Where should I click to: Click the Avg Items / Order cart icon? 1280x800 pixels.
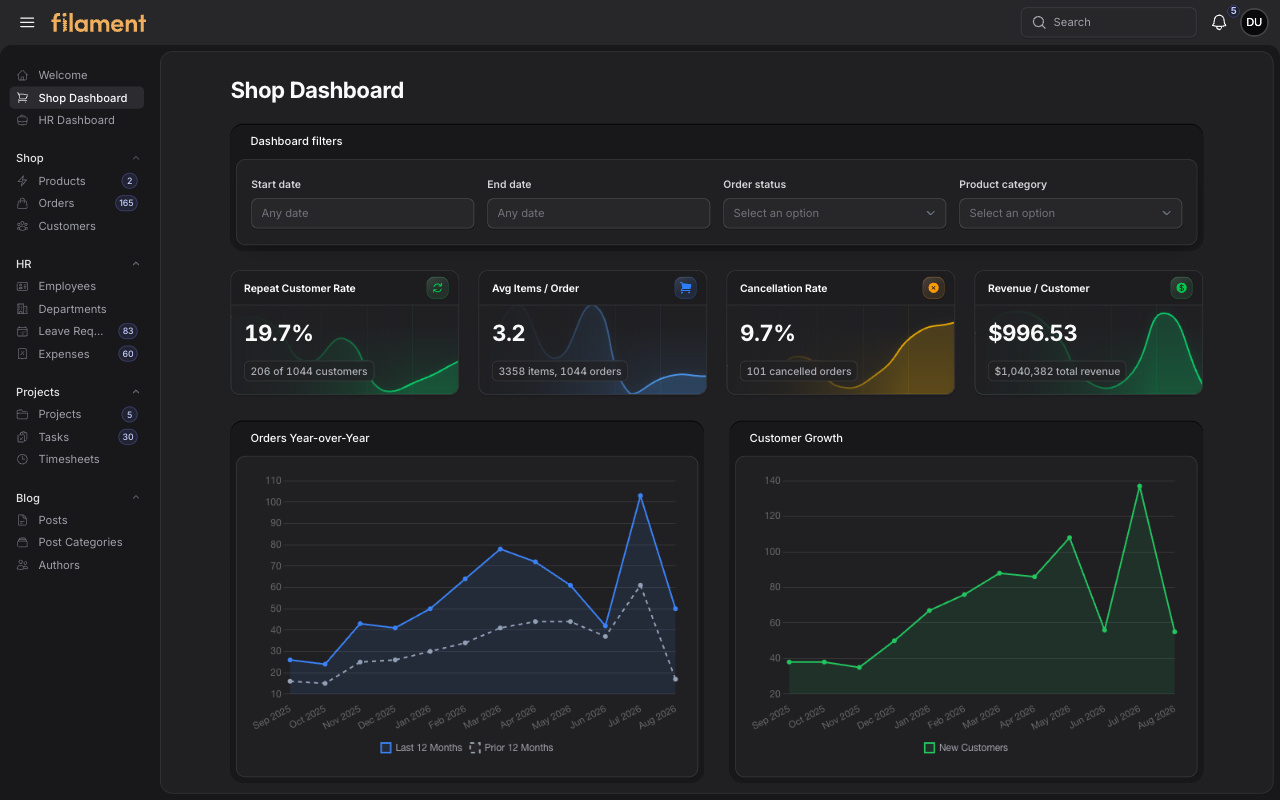click(x=685, y=288)
